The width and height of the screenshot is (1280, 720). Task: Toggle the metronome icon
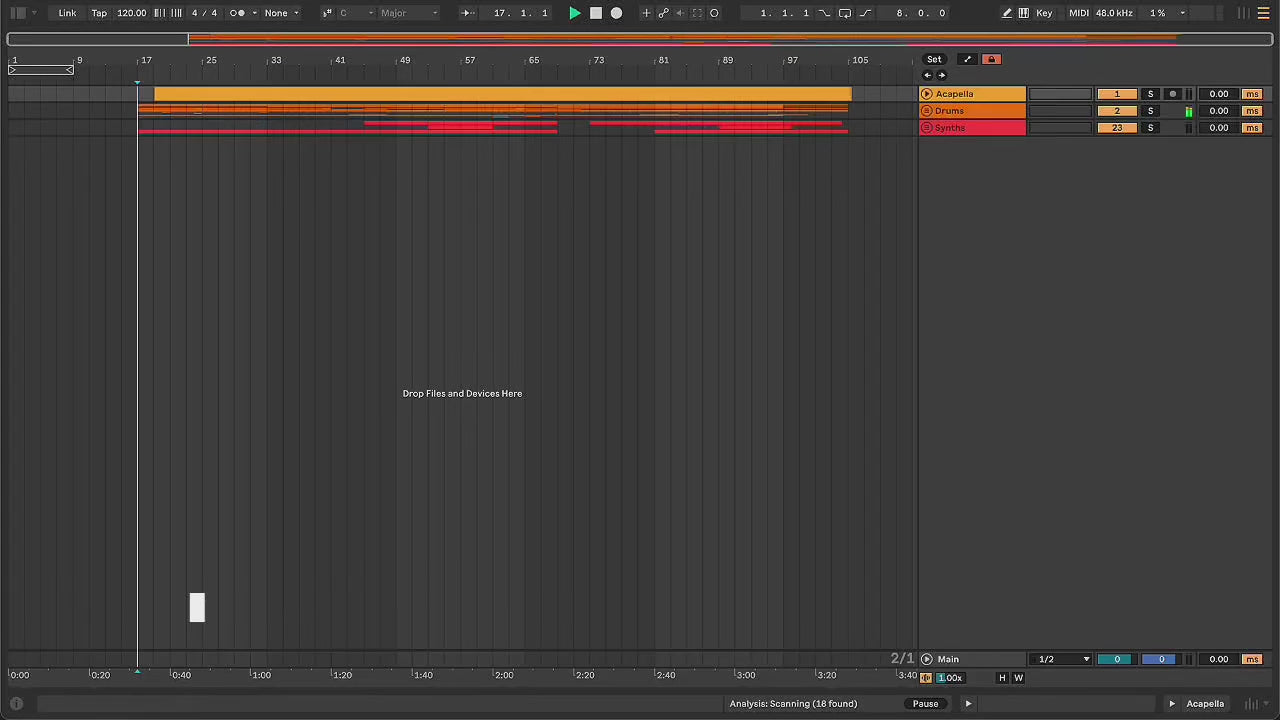237,13
